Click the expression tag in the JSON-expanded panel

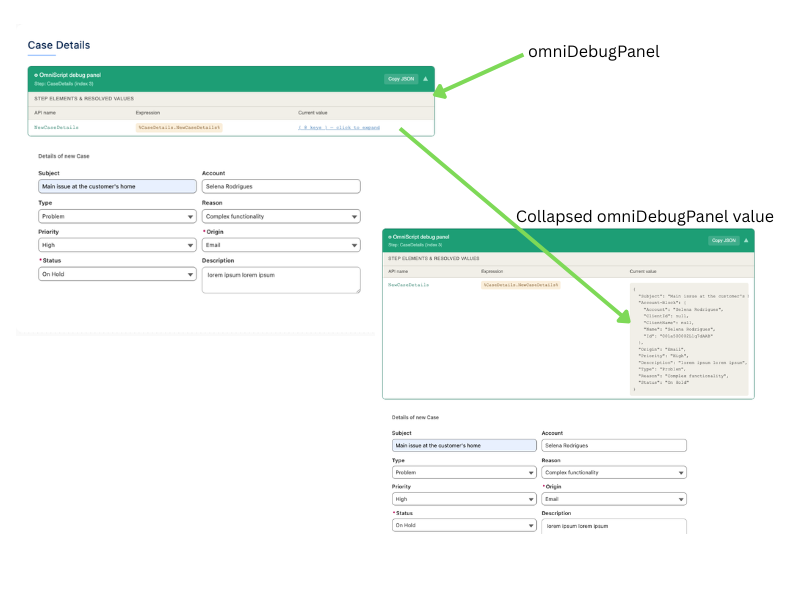point(520,285)
